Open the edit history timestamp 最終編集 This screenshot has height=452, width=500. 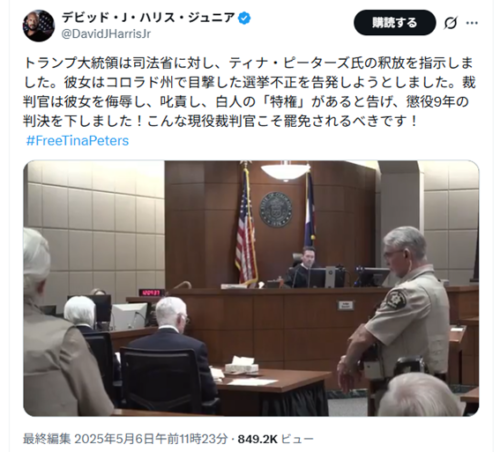click(125, 439)
